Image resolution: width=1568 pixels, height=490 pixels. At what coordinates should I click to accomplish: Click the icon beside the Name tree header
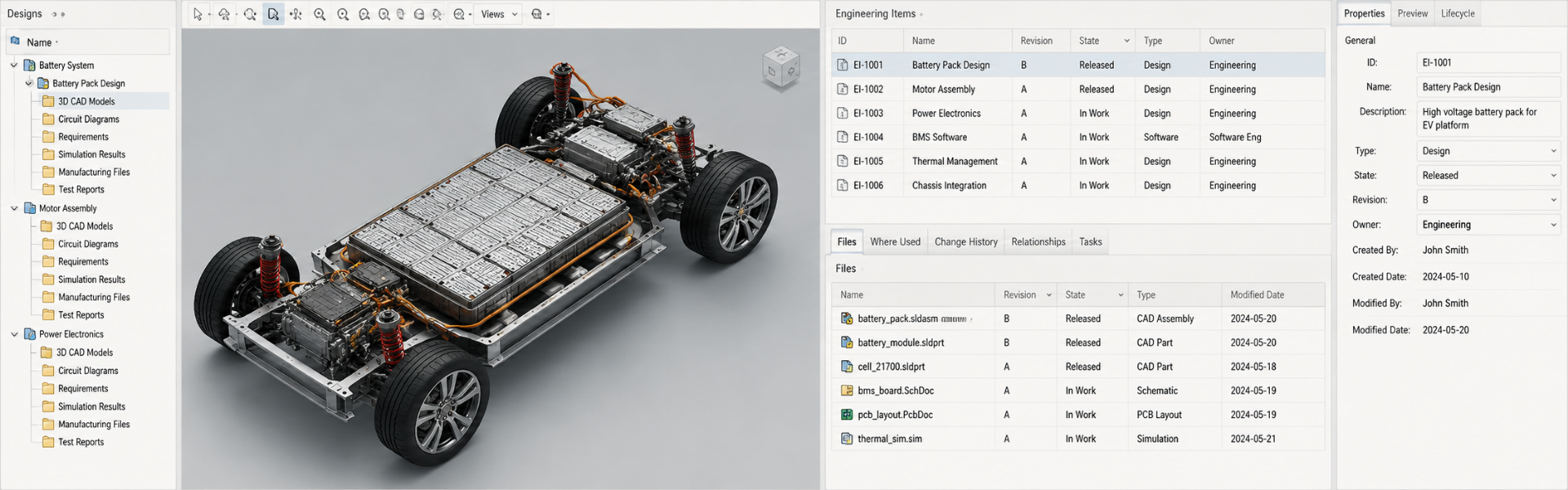(x=16, y=41)
